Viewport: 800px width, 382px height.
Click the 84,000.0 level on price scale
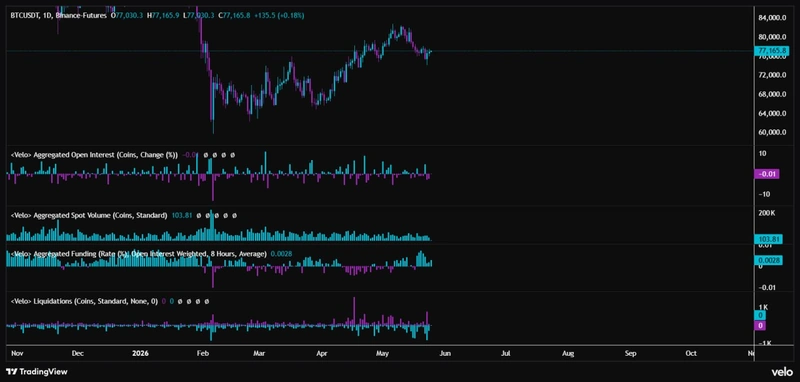coord(773,18)
